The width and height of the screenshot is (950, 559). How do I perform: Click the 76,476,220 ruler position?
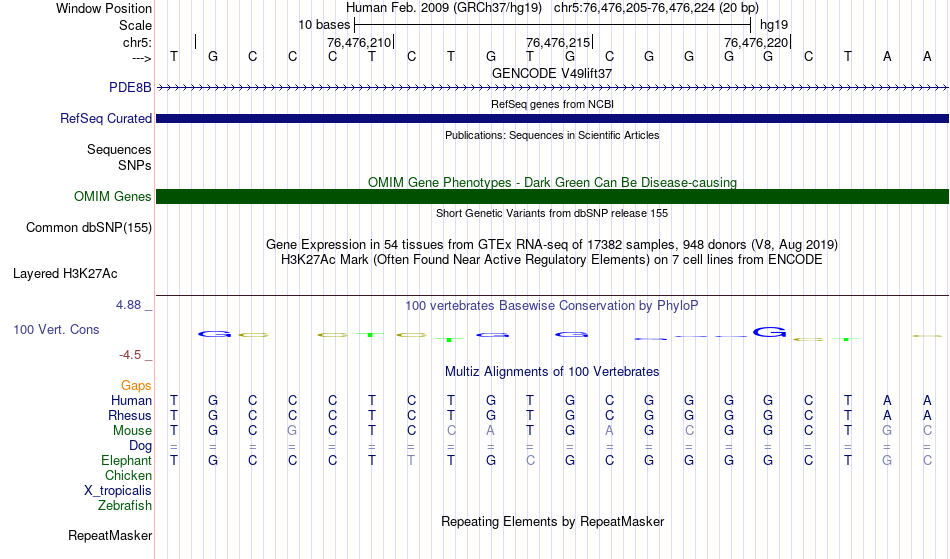point(756,42)
